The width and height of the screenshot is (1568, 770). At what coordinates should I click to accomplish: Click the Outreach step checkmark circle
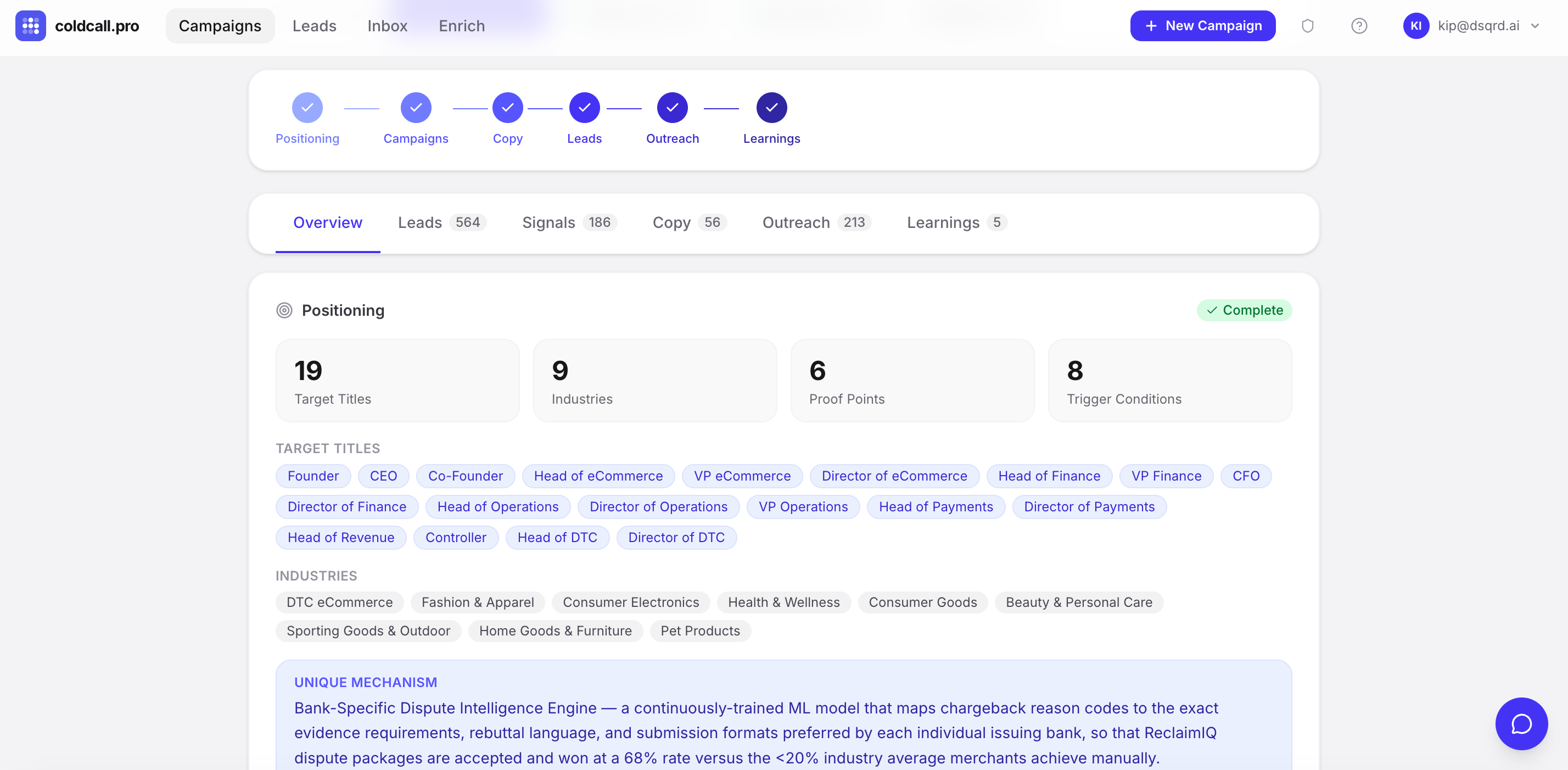point(672,108)
